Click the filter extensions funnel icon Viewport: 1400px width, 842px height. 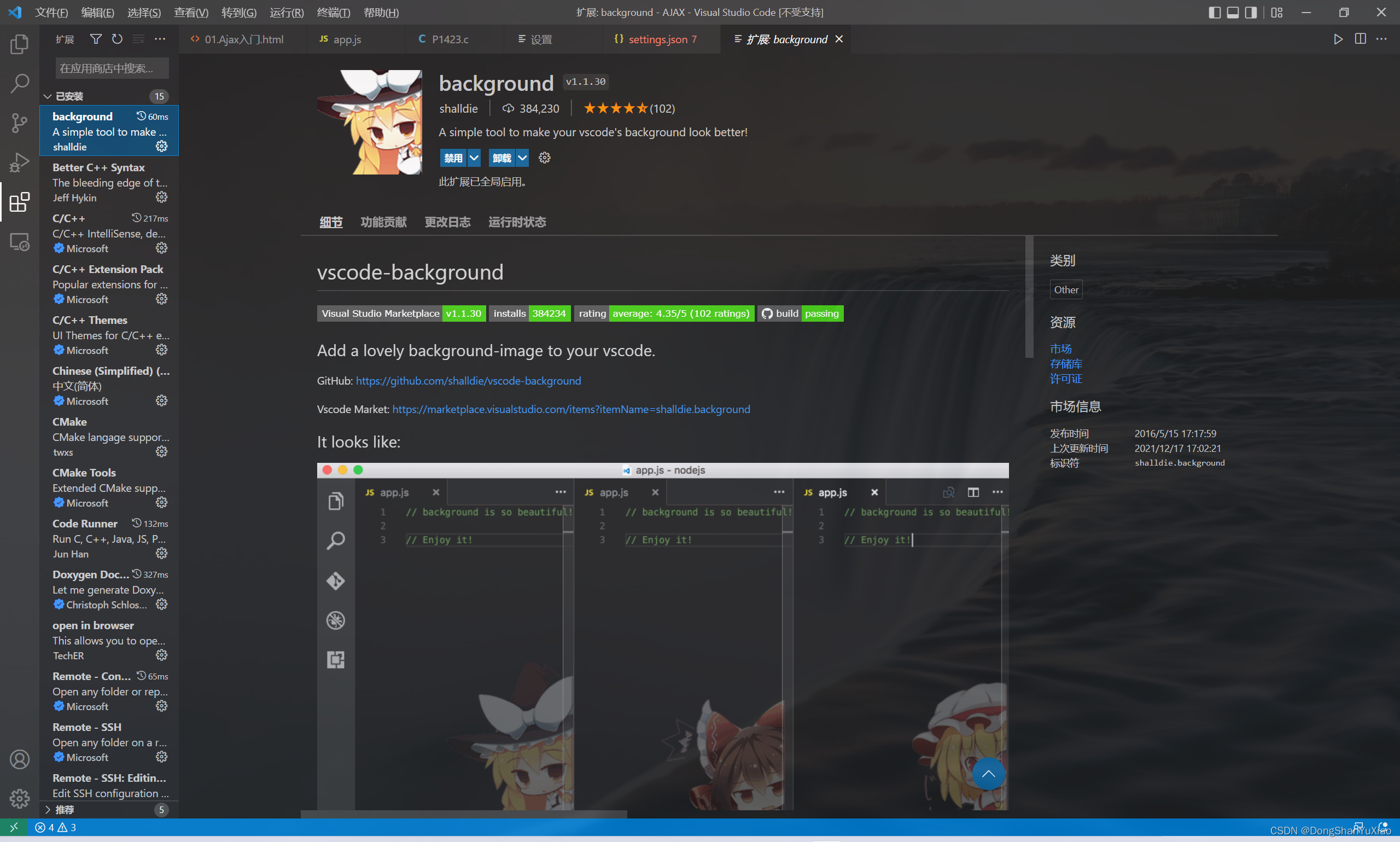point(96,39)
